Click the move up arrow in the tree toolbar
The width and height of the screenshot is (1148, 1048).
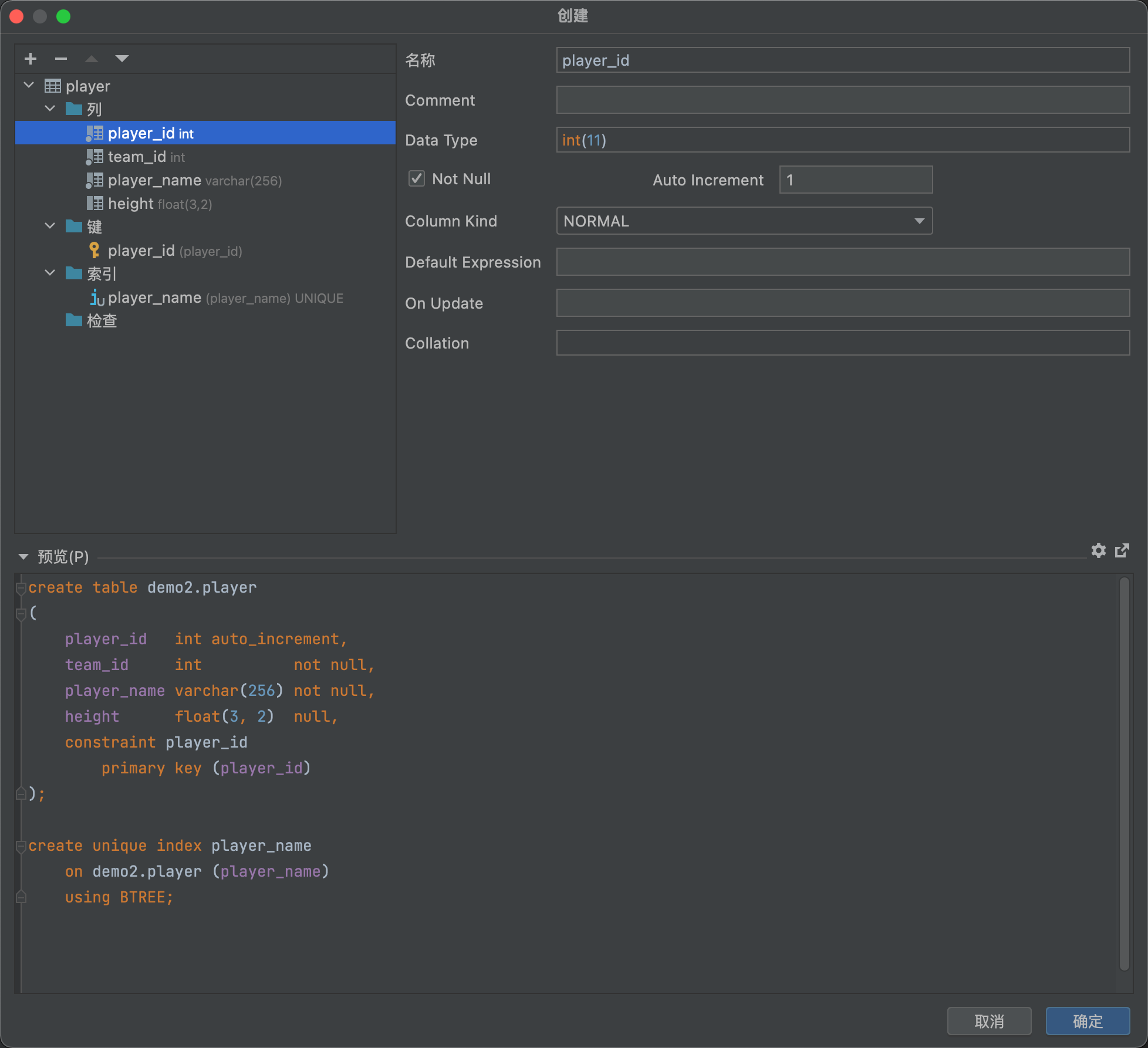(x=92, y=59)
